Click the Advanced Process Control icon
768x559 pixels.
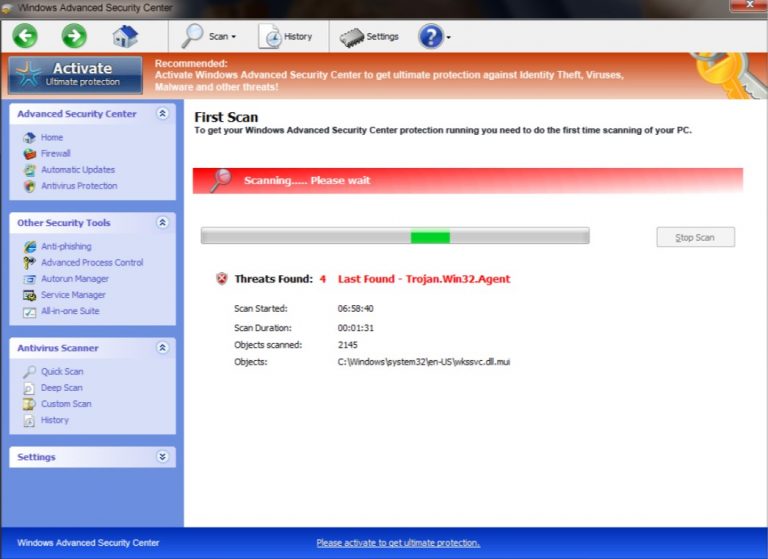(29, 263)
